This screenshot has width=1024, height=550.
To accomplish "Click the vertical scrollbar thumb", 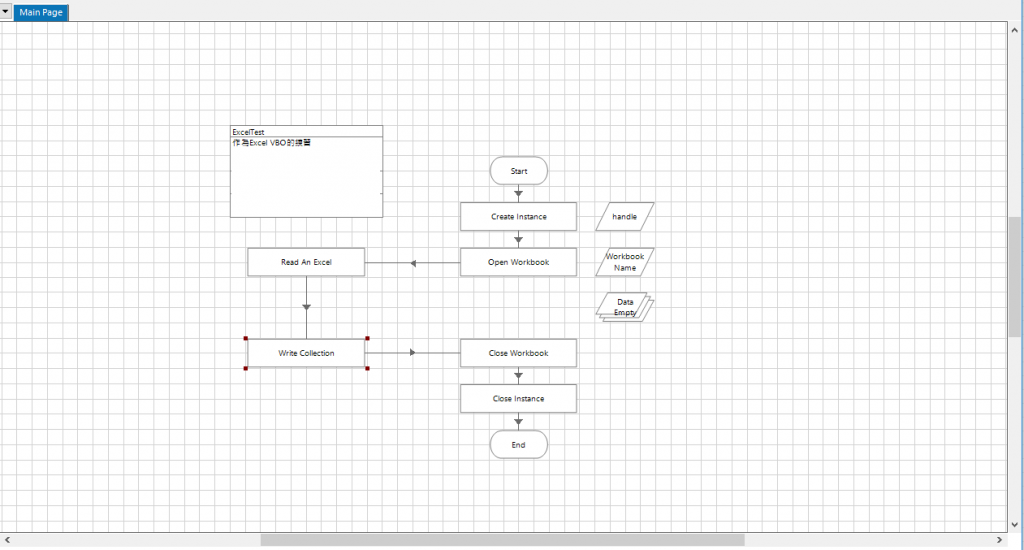I will pos(1015,276).
